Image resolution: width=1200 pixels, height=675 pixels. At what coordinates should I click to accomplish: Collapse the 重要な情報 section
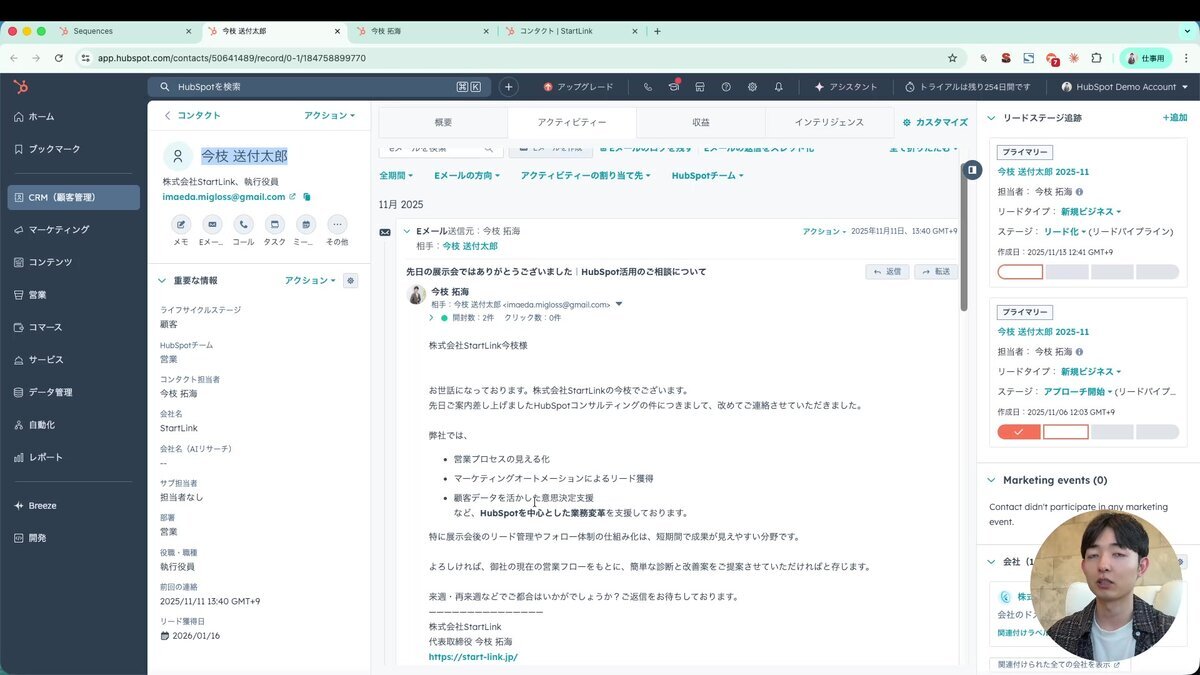click(x=161, y=280)
